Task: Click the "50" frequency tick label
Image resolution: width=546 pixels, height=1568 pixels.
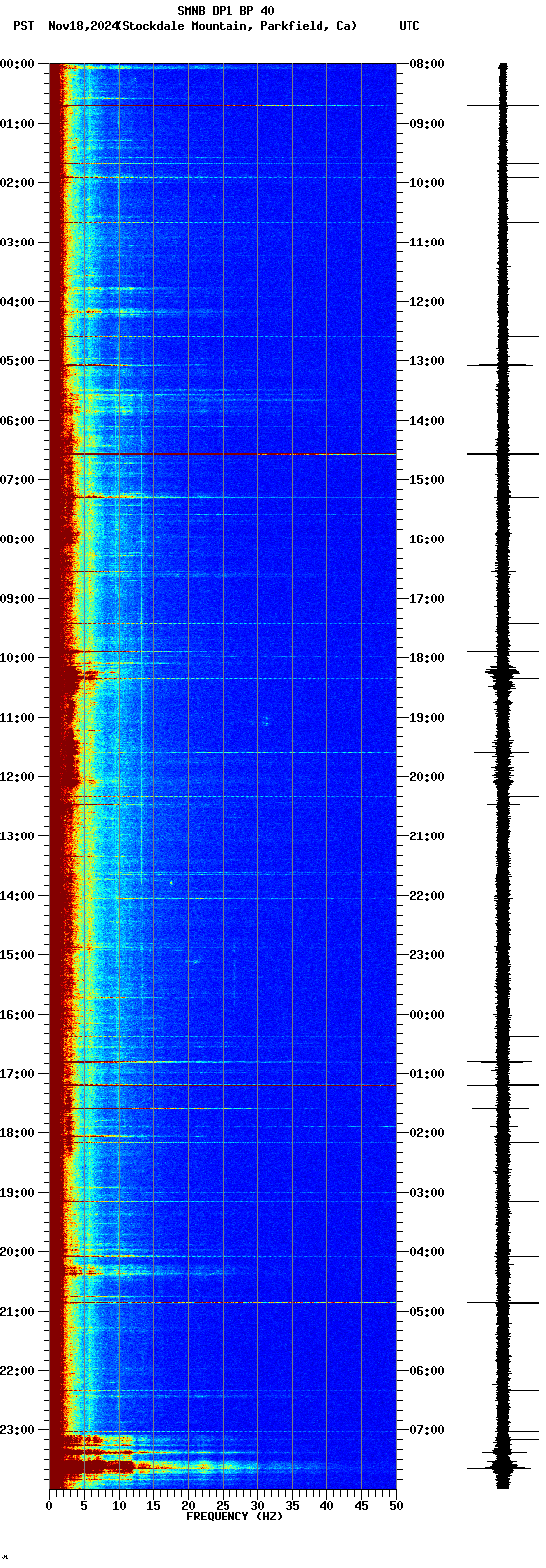Action: click(396, 1506)
